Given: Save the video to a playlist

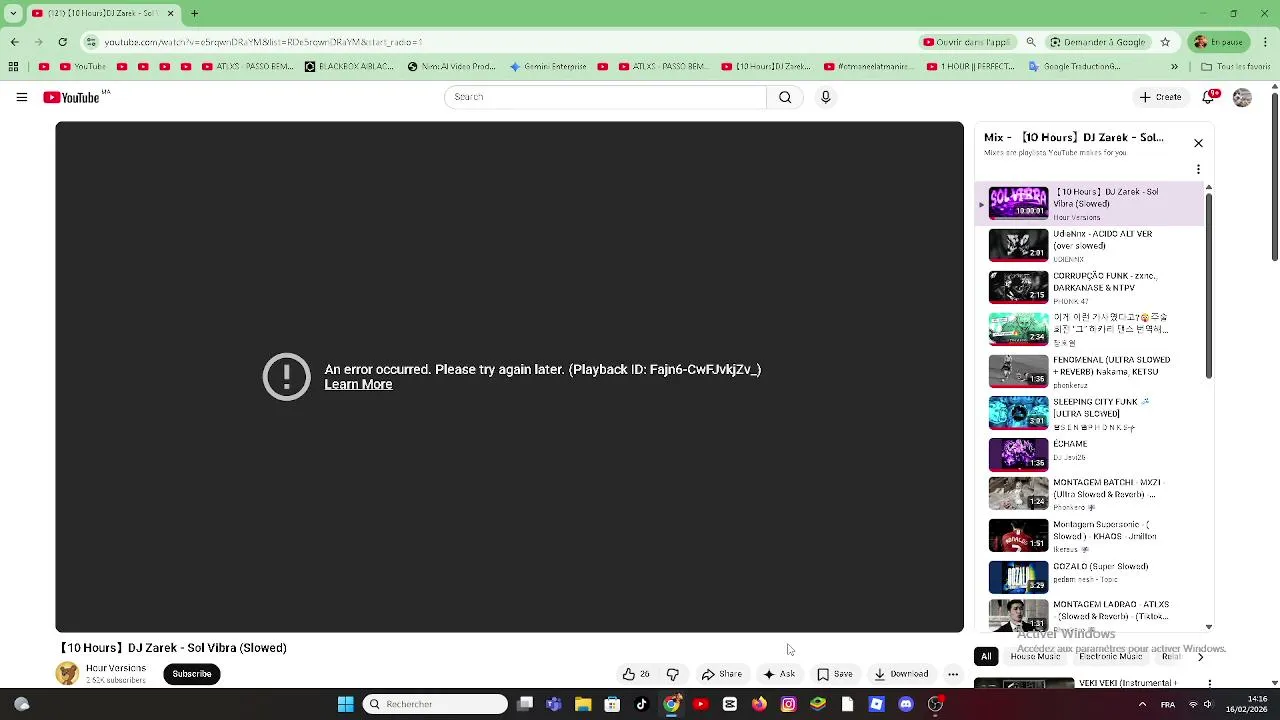Looking at the screenshot, I should [835, 674].
